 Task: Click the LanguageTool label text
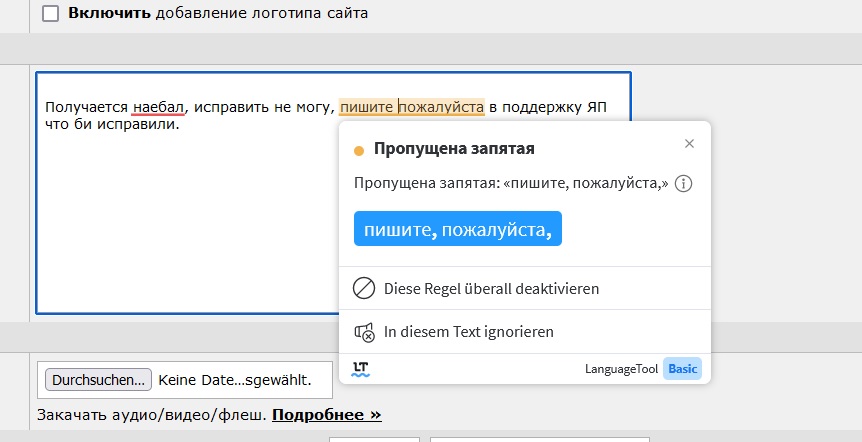pos(621,369)
